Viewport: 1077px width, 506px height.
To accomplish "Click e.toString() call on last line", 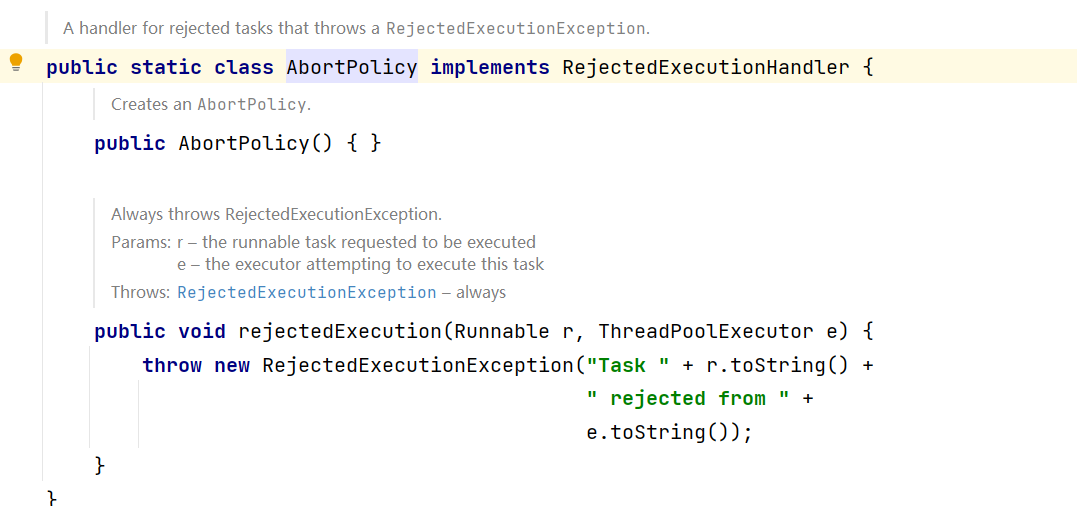I will click(x=663, y=432).
